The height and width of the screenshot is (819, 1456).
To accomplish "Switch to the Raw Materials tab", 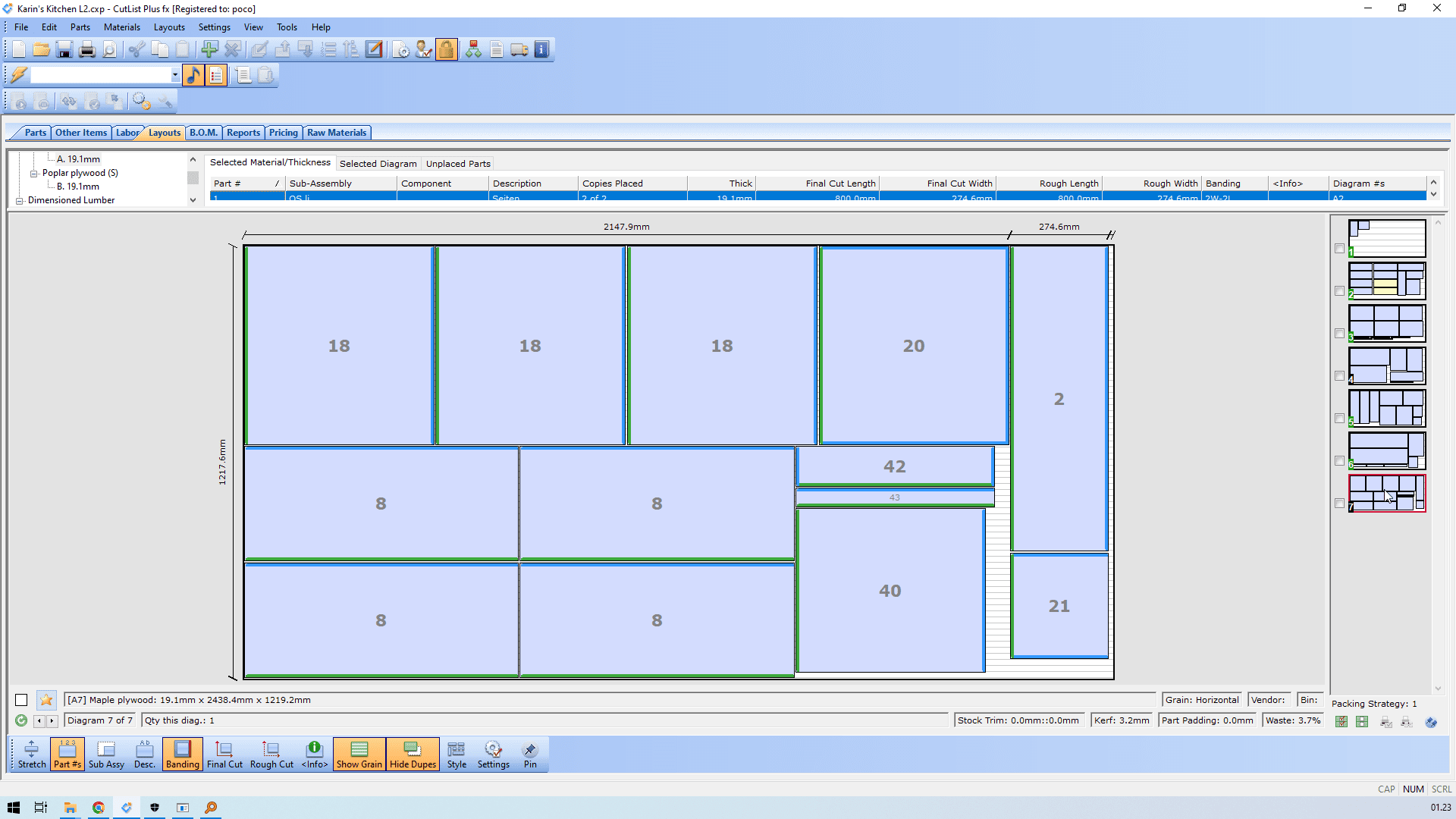I will click(x=336, y=133).
